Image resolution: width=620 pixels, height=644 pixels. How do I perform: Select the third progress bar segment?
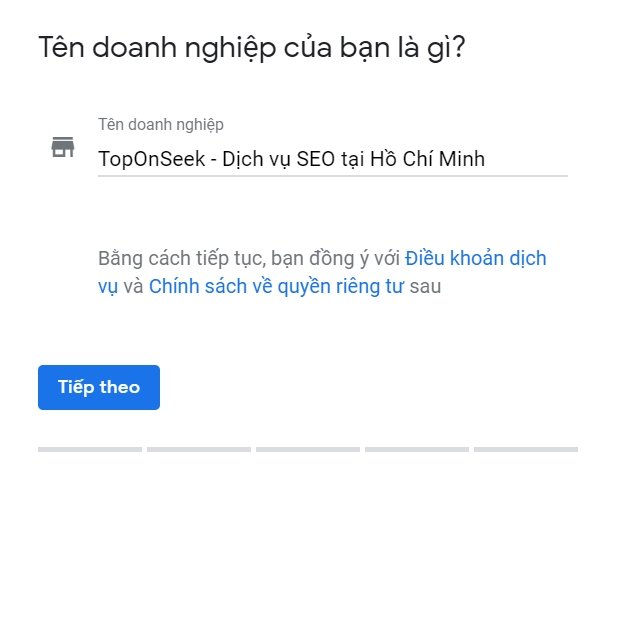pos(308,450)
